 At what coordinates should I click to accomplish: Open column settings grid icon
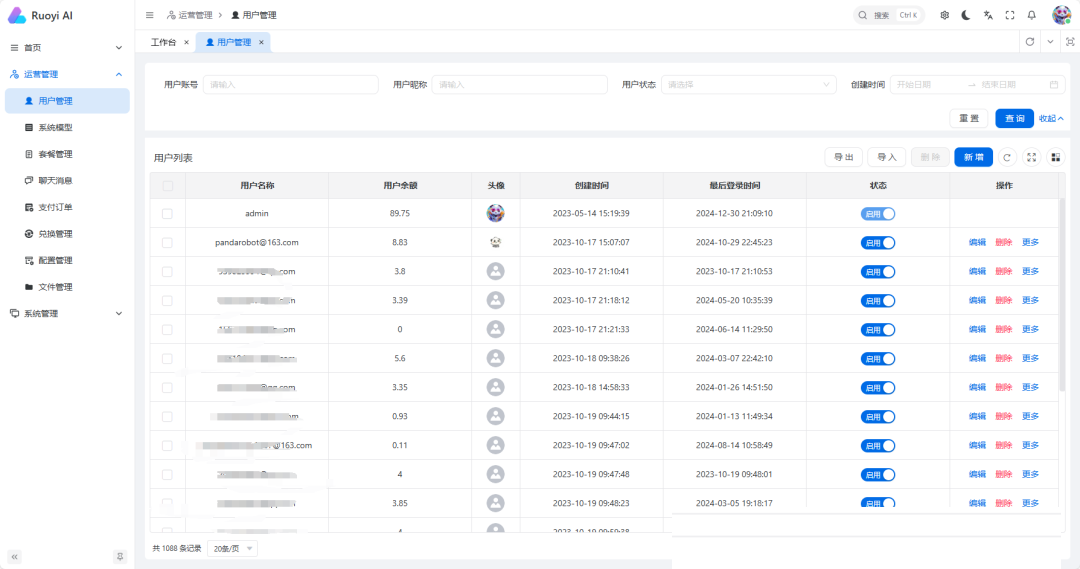tap(1054, 157)
